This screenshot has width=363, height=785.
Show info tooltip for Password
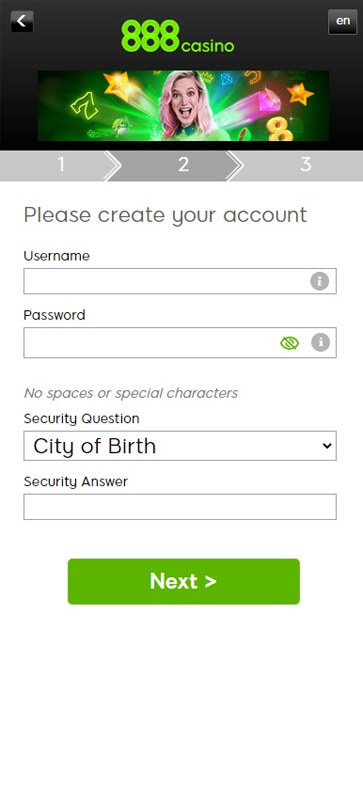tap(320, 343)
